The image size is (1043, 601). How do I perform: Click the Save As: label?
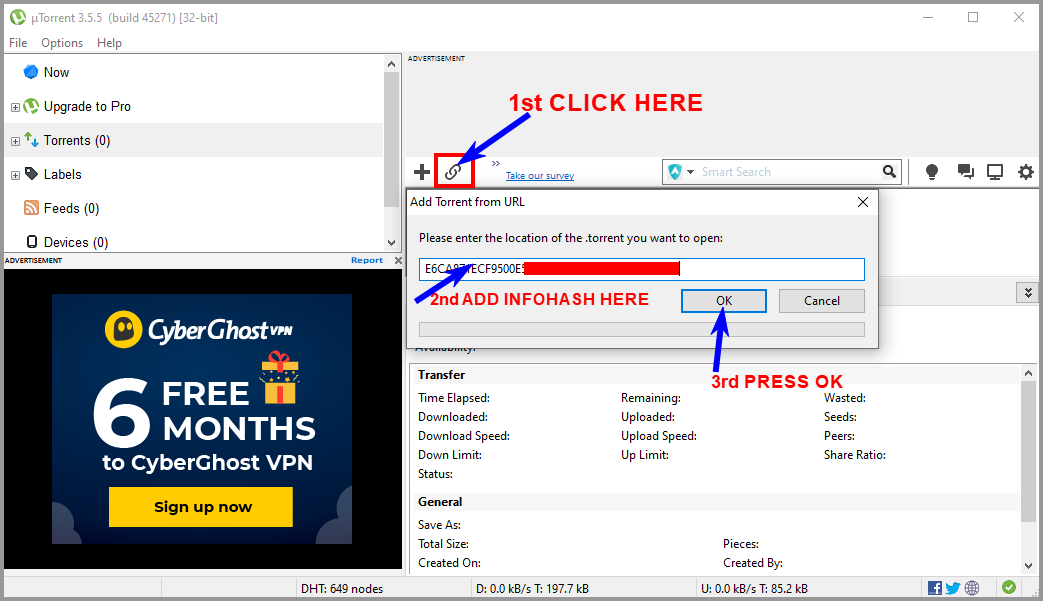pos(439,525)
